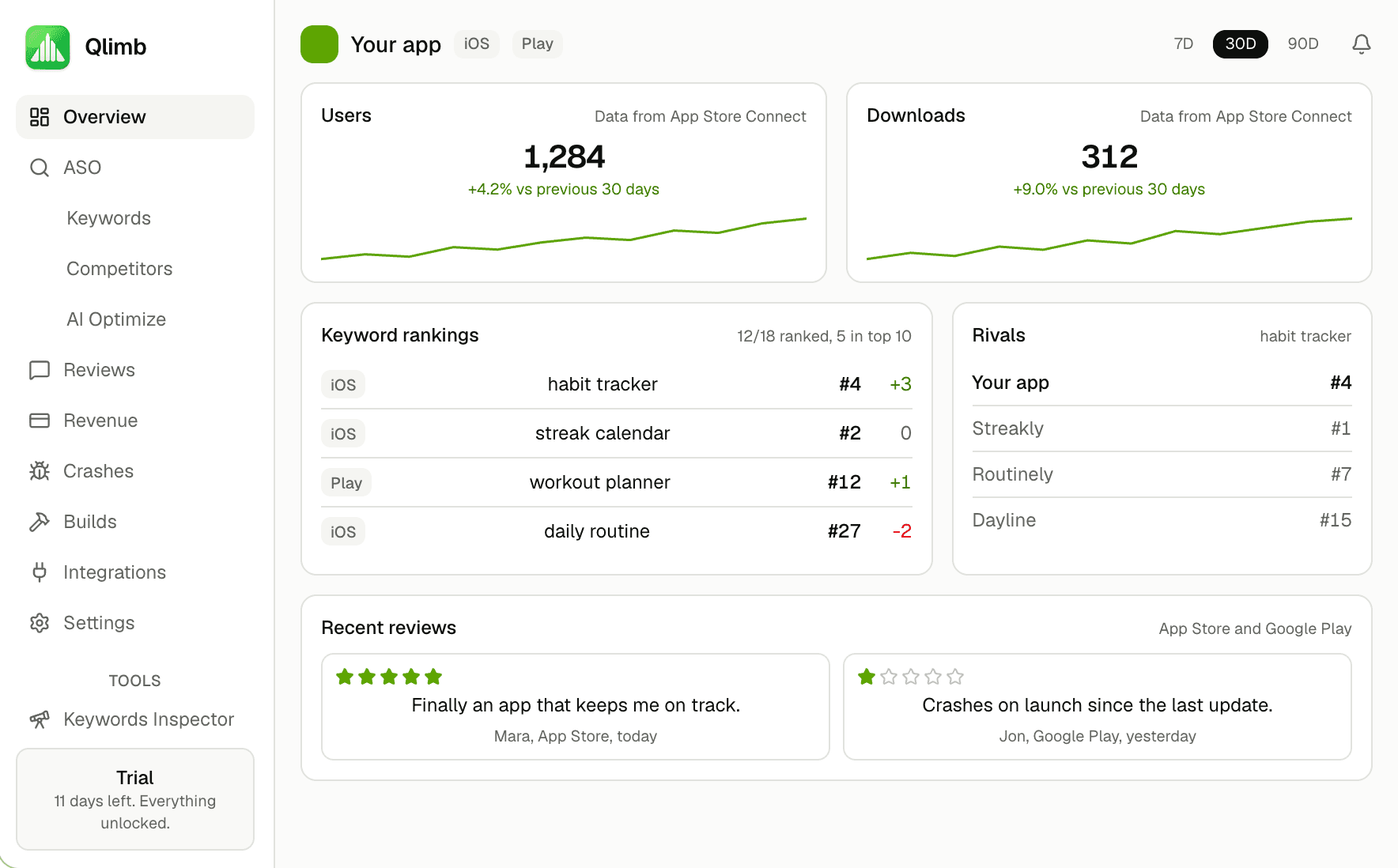Click the Builds hammer icon
The width and height of the screenshot is (1398, 868).
click(x=40, y=522)
